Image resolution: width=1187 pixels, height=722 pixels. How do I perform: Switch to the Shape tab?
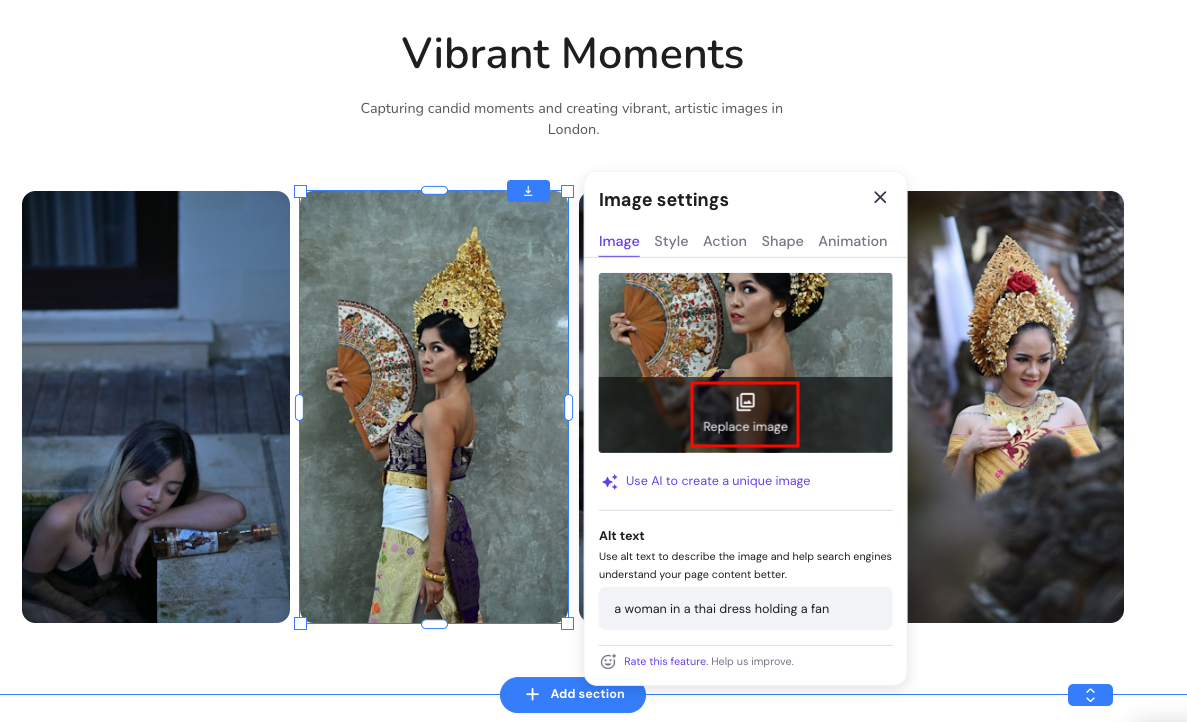[782, 241]
